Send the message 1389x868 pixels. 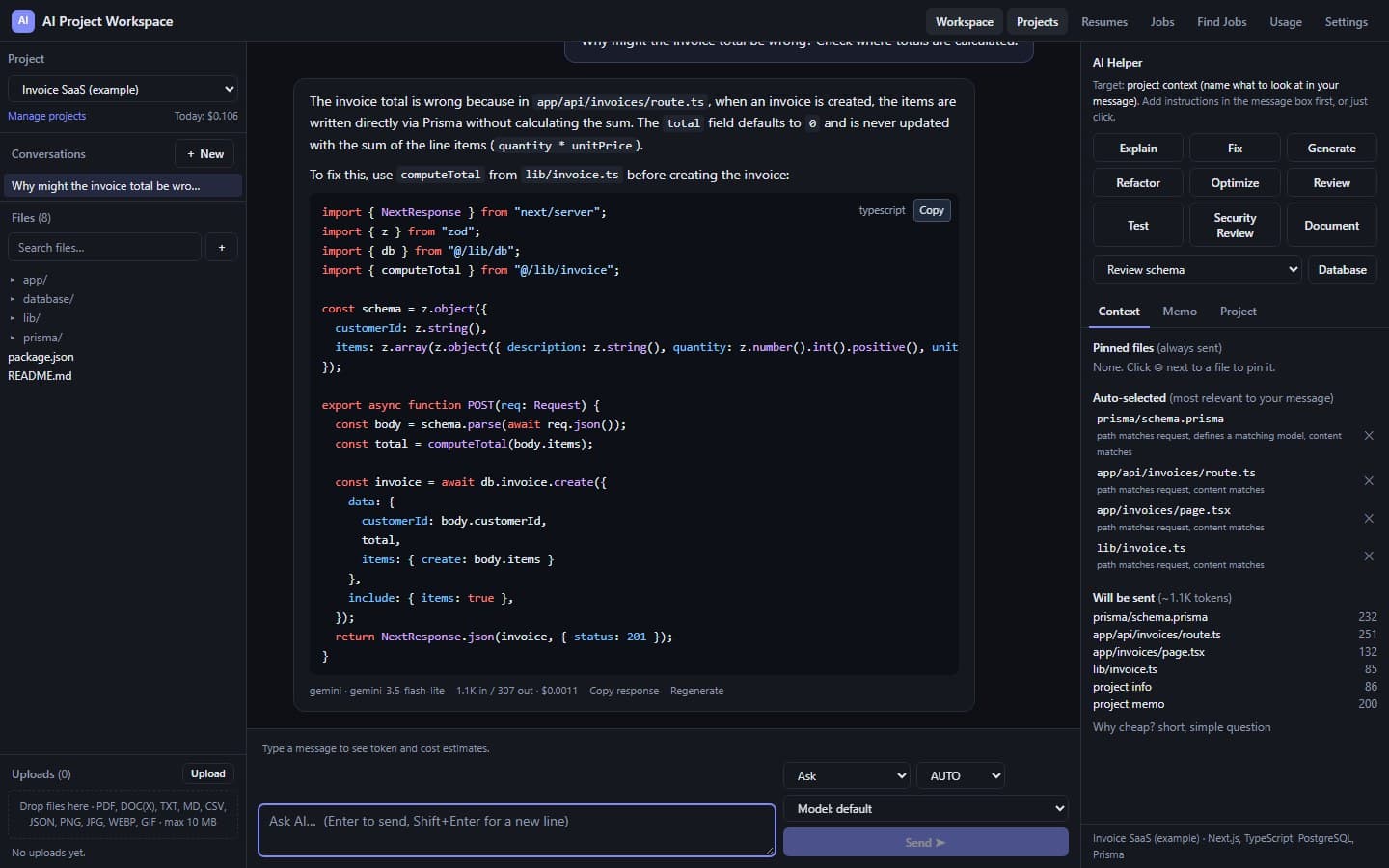tap(926, 842)
